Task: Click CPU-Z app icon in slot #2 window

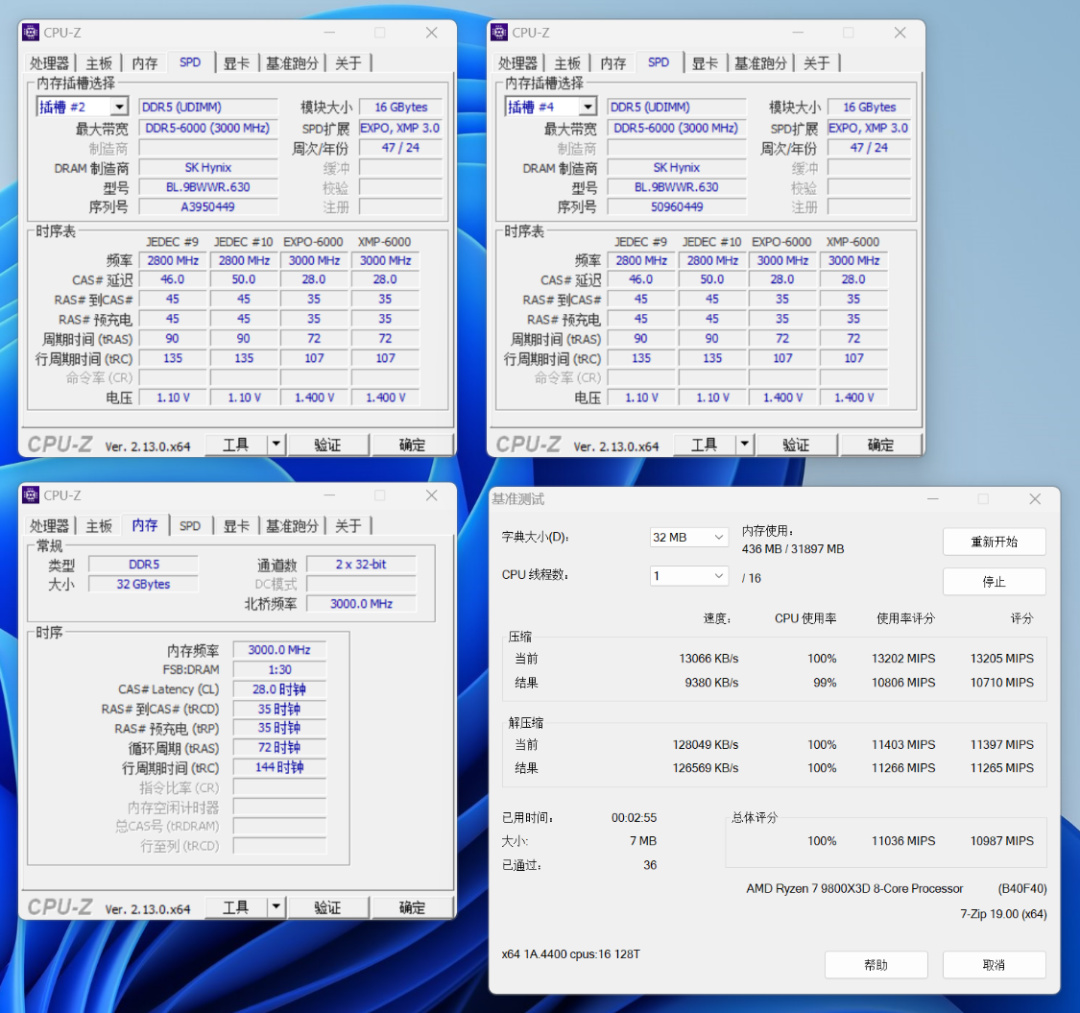Action: 30,32
